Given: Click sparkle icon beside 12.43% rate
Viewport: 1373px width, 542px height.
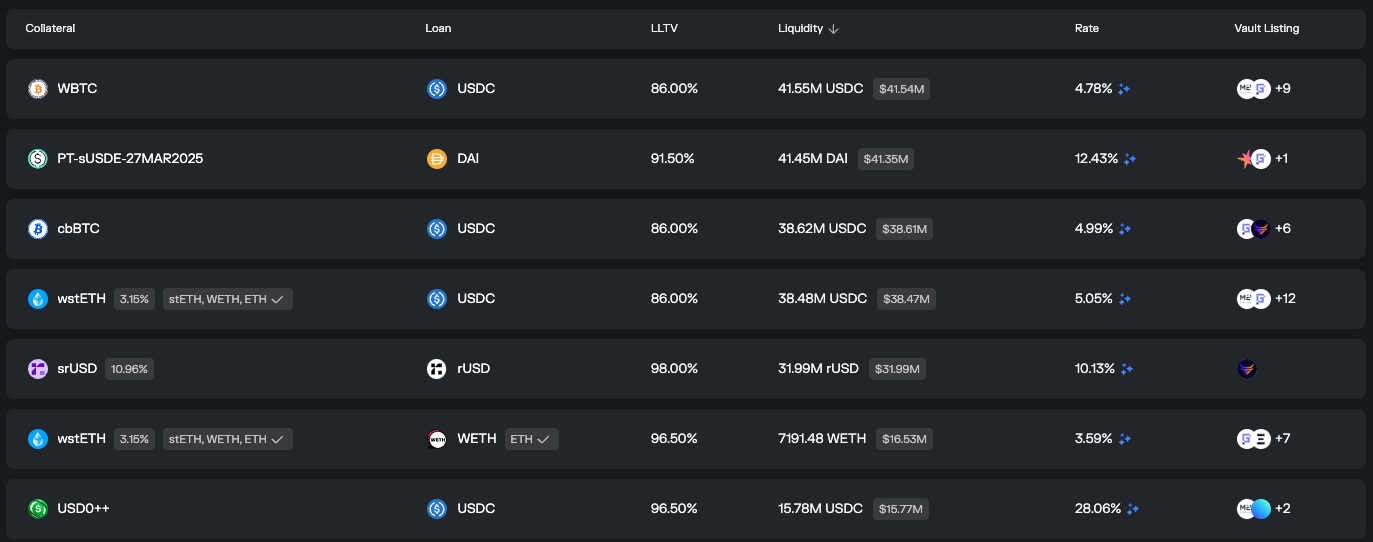Looking at the screenshot, I should point(1130,159).
